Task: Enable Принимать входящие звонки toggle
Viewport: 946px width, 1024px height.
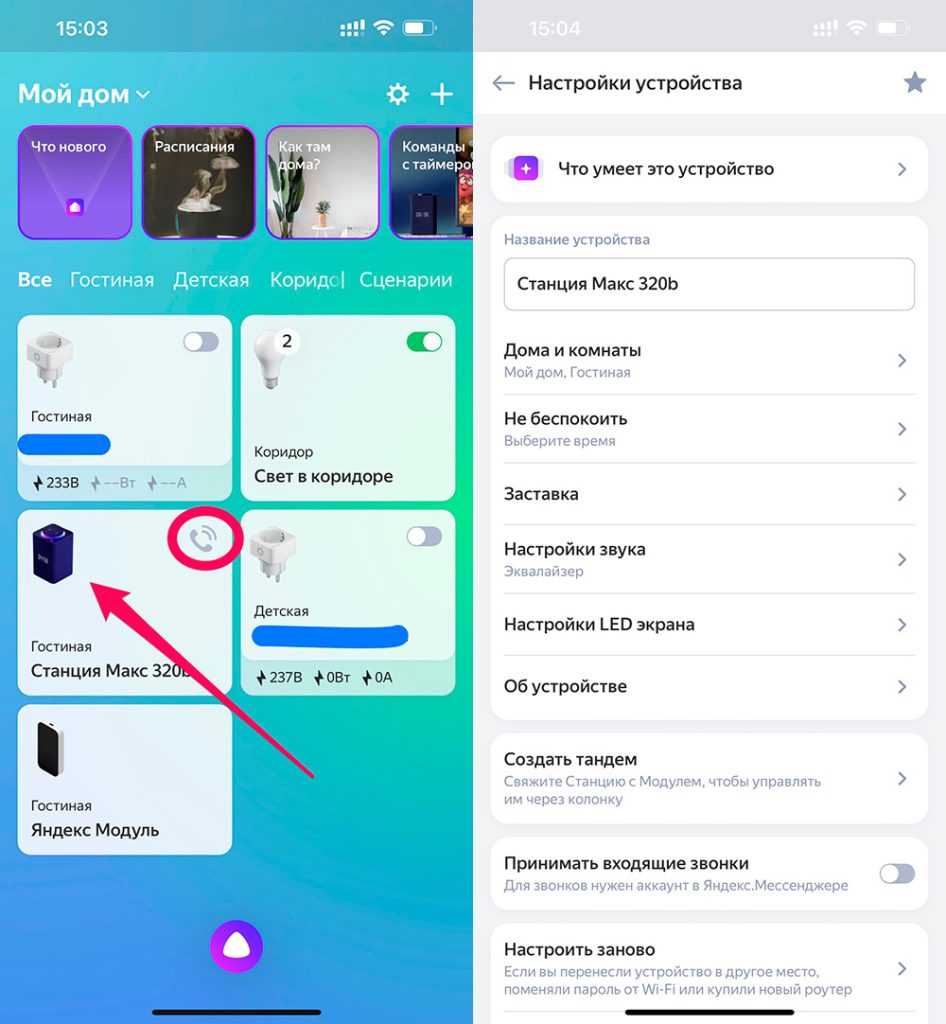Action: (897, 873)
